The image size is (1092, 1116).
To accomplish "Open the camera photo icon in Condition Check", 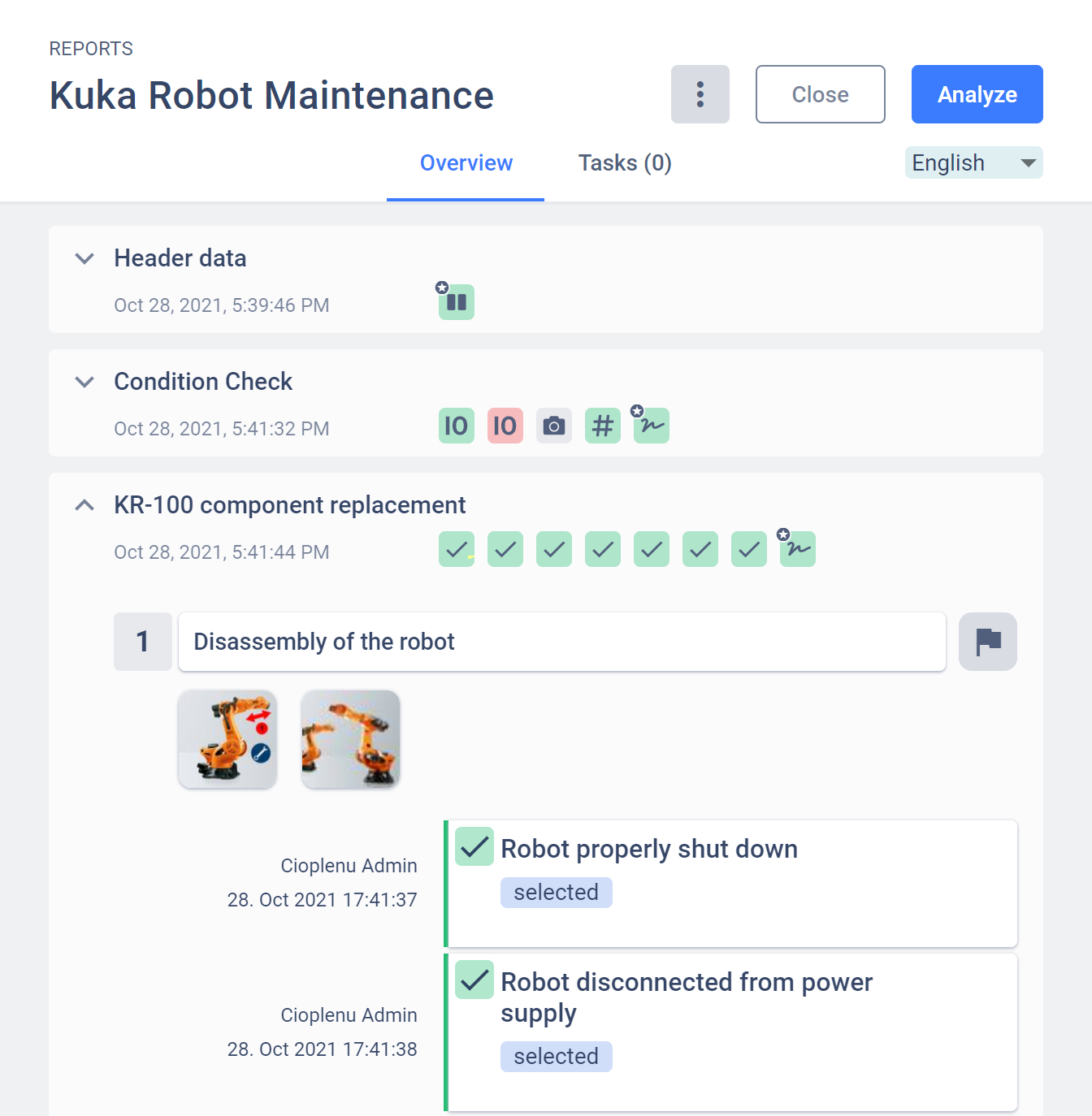I will click(x=553, y=425).
